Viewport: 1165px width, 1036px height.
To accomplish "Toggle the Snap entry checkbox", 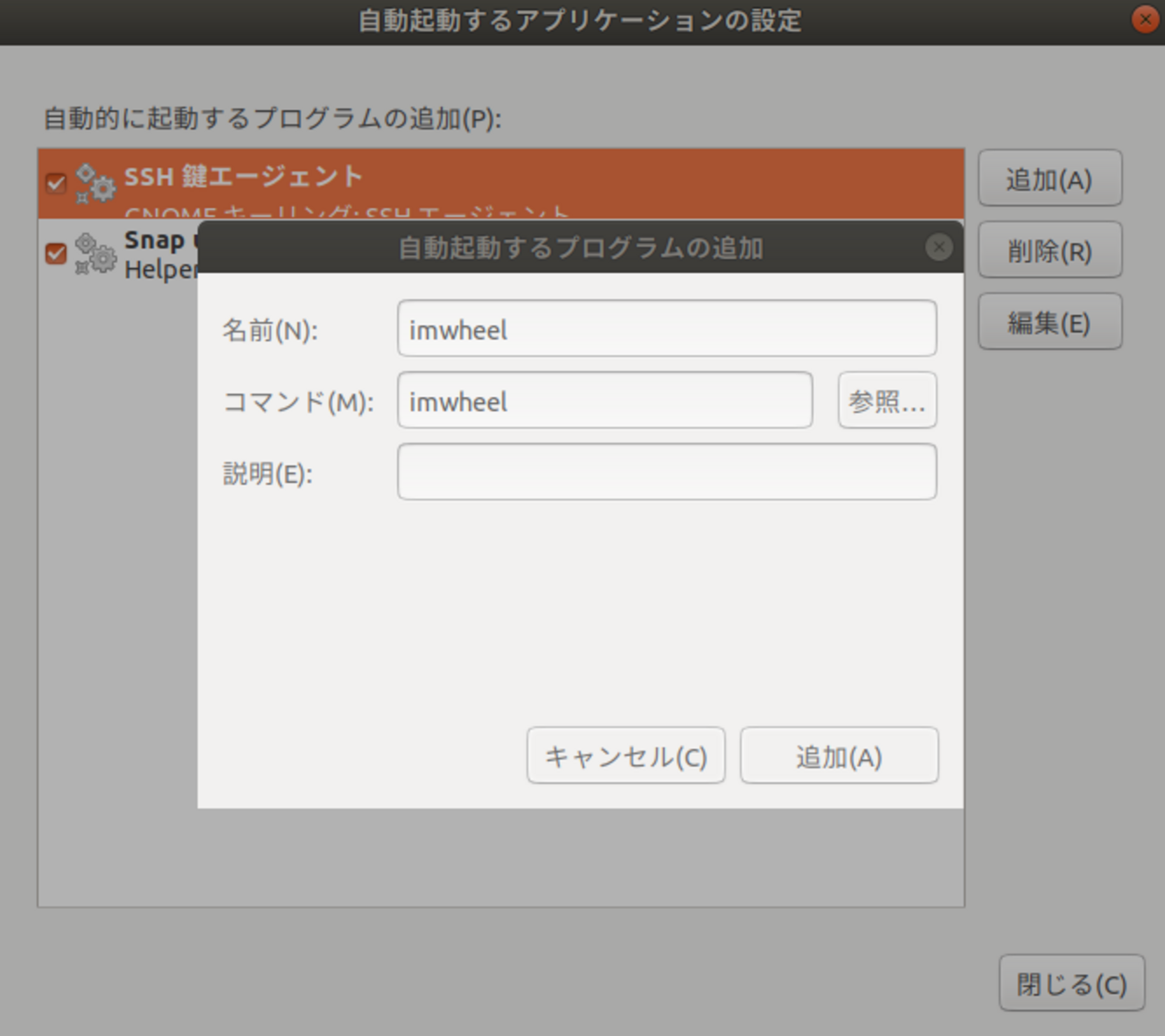I will pyautogui.click(x=56, y=254).
